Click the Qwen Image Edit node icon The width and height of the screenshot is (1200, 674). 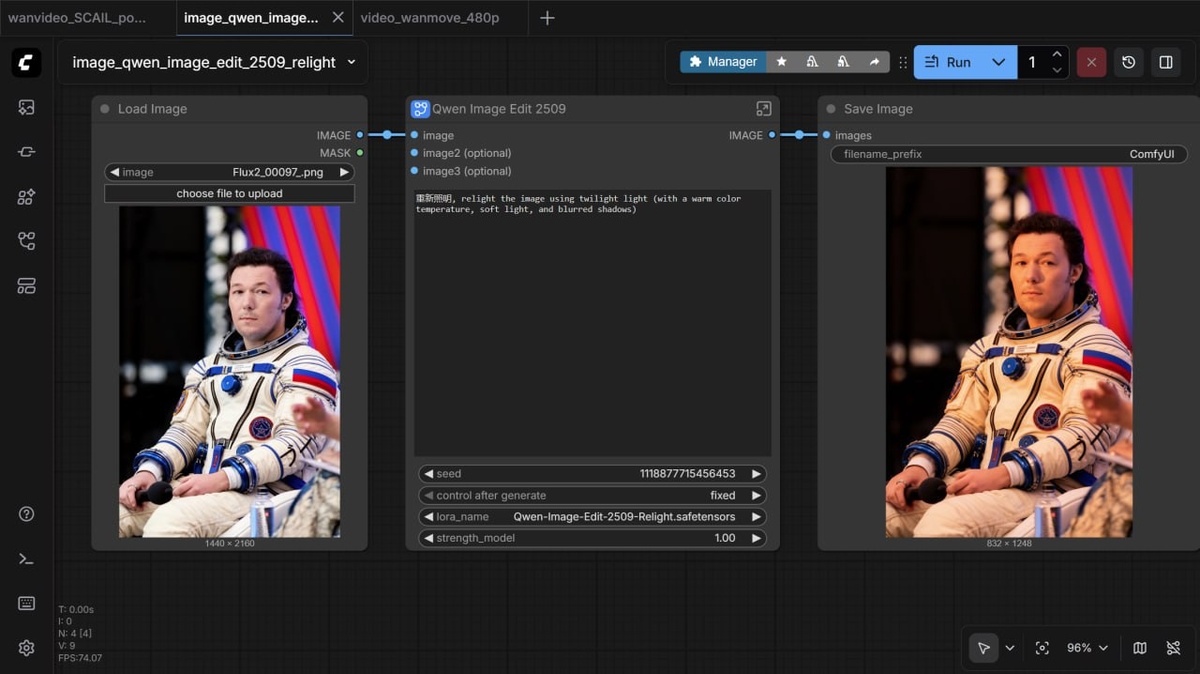coord(420,109)
